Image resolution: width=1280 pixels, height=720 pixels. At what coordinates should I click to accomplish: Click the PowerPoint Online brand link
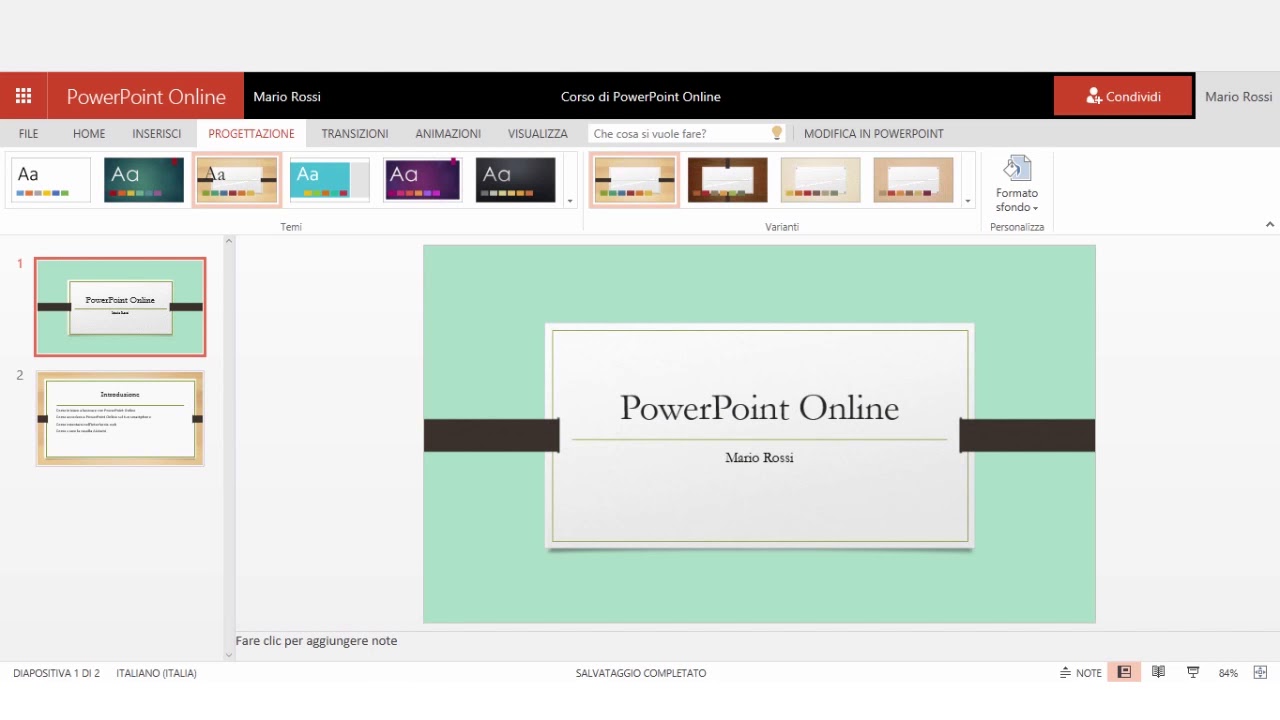click(x=146, y=96)
